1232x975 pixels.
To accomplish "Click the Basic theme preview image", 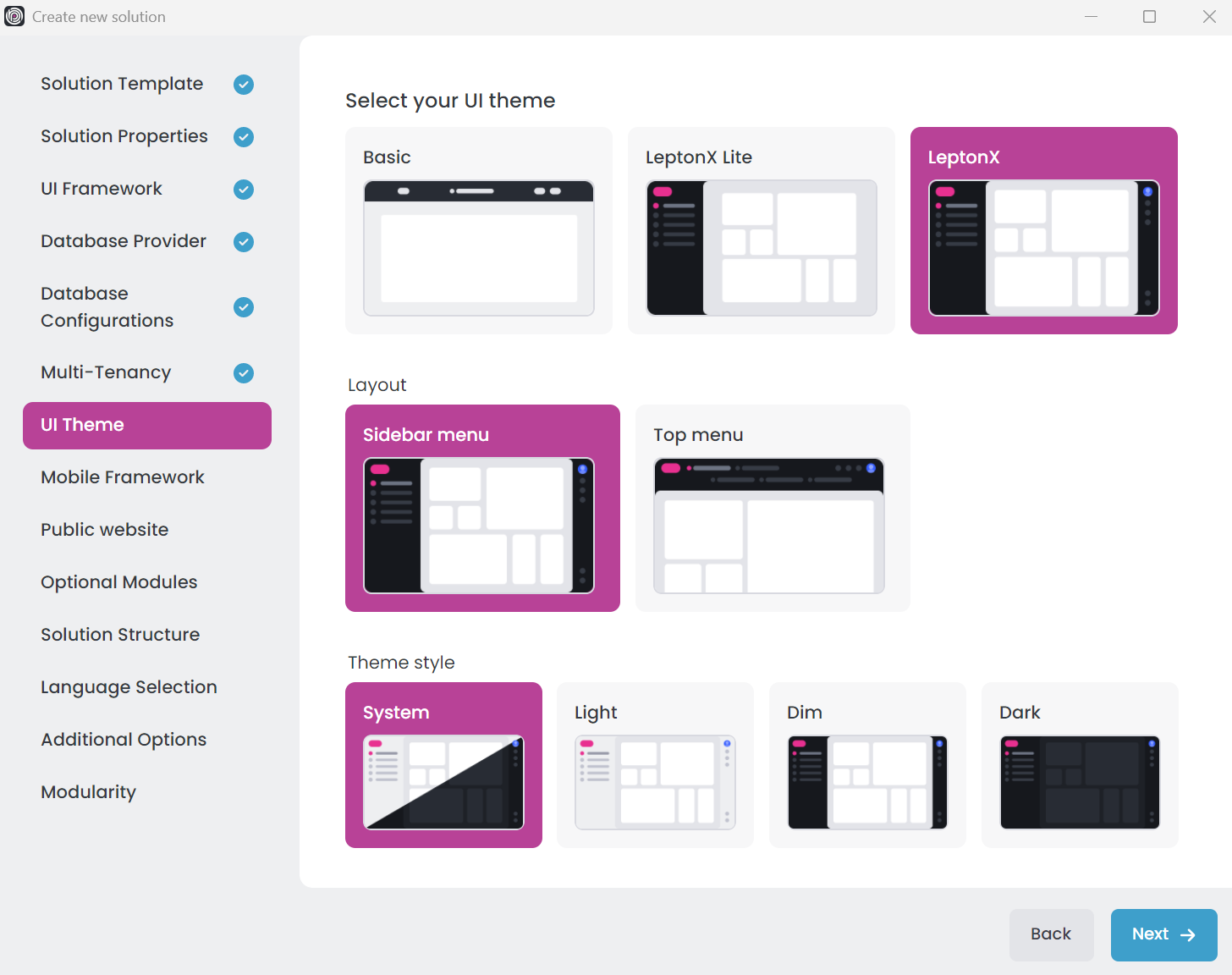I will tap(479, 248).
